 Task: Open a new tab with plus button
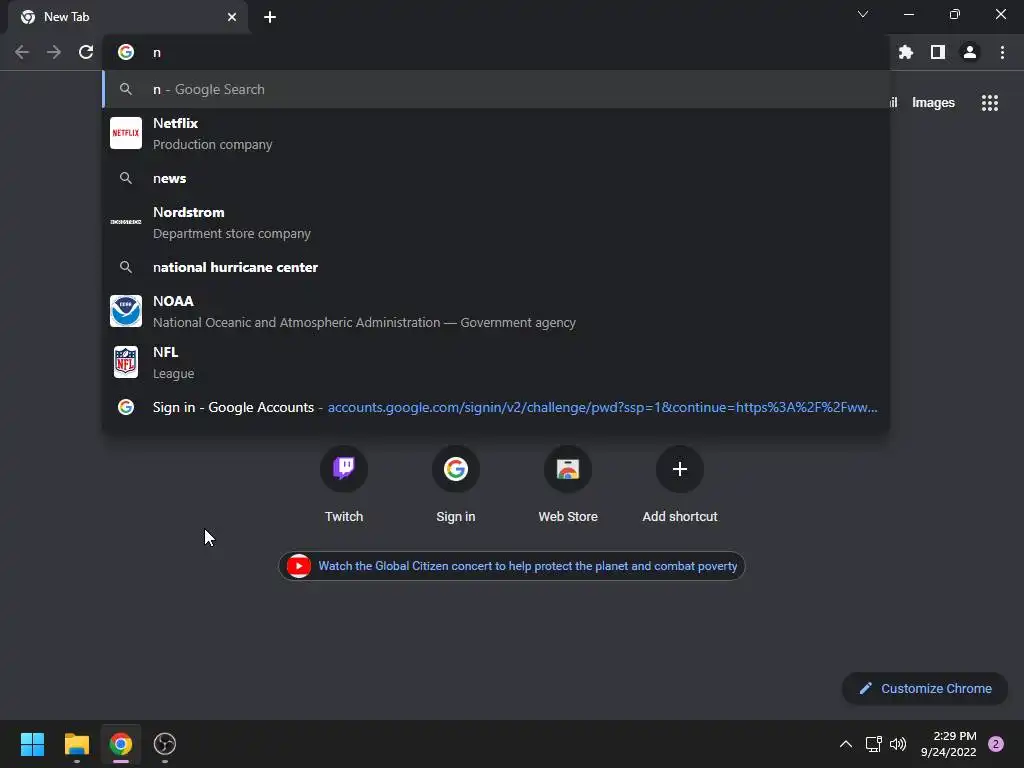point(270,17)
